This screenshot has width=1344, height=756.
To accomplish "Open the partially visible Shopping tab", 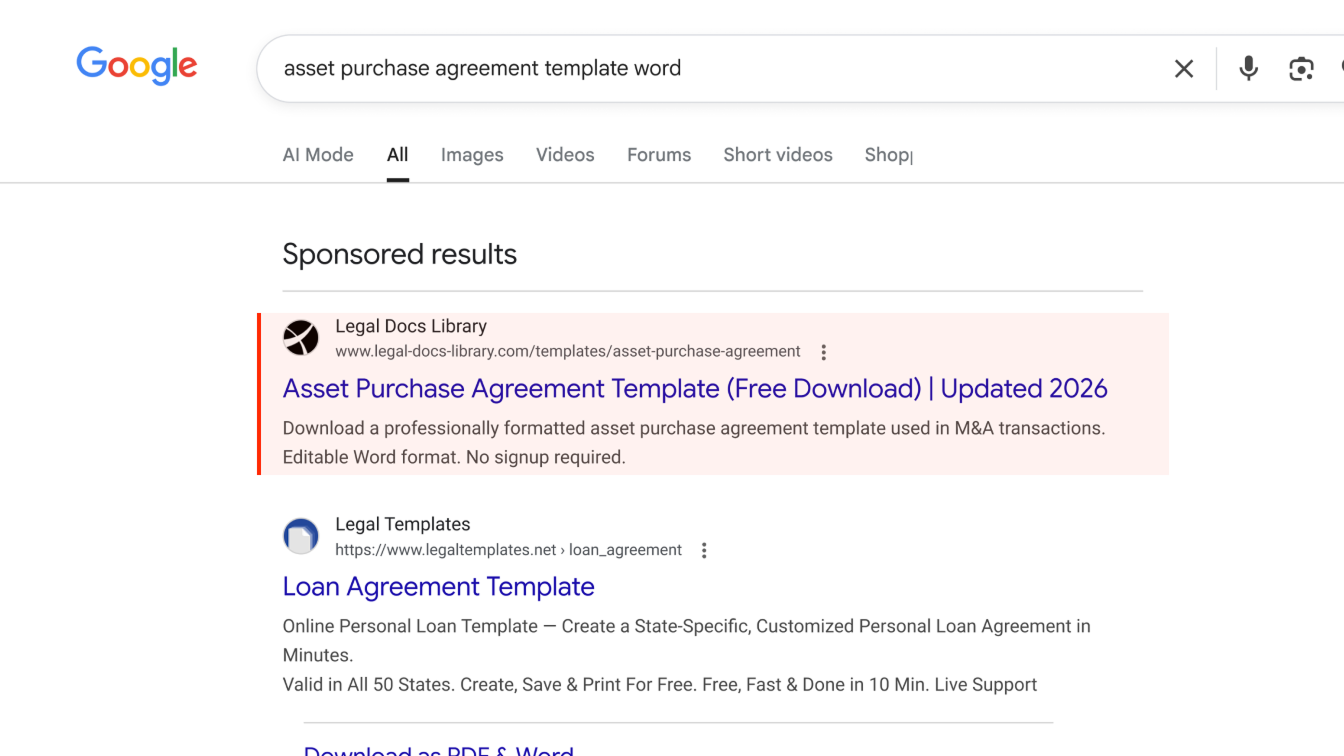I will pyautogui.click(x=888, y=155).
